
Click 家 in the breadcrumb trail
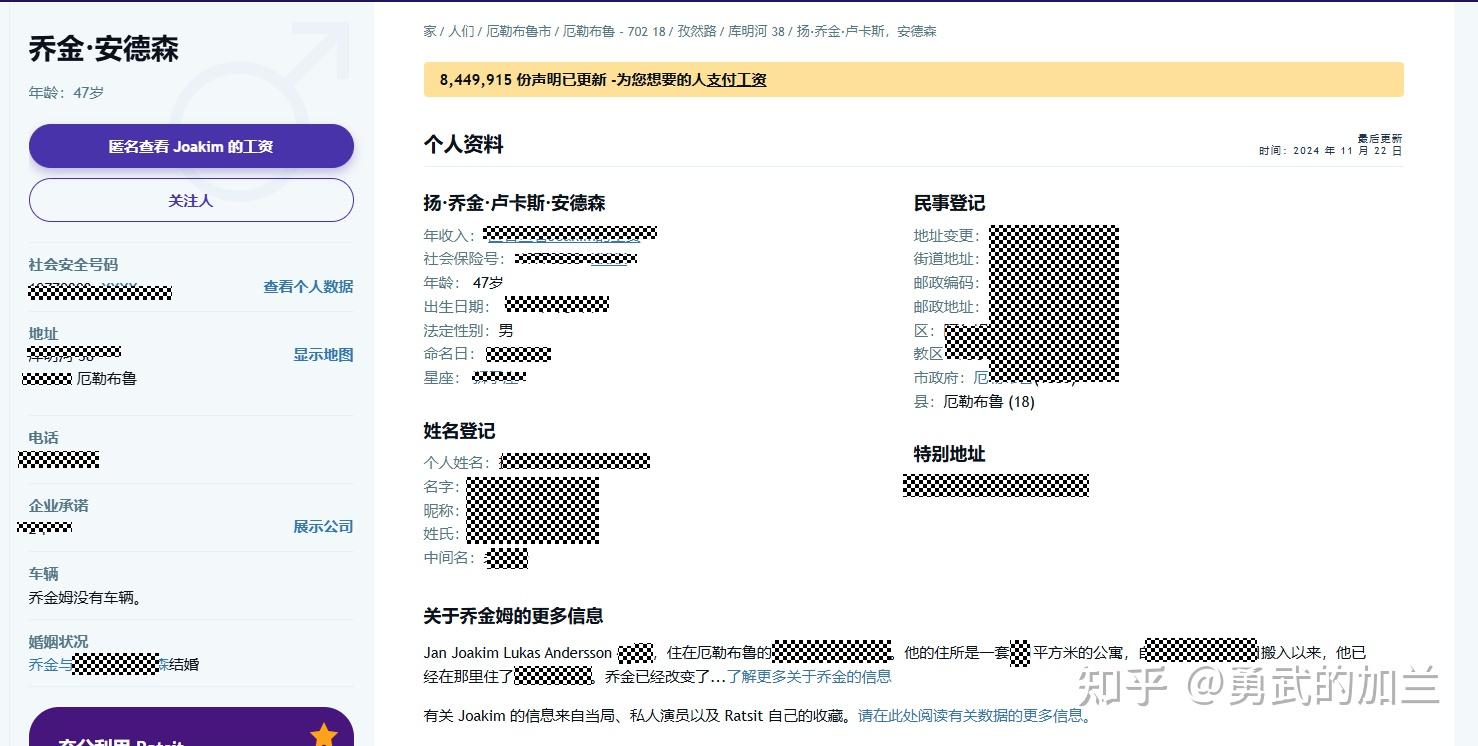(428, 31)
